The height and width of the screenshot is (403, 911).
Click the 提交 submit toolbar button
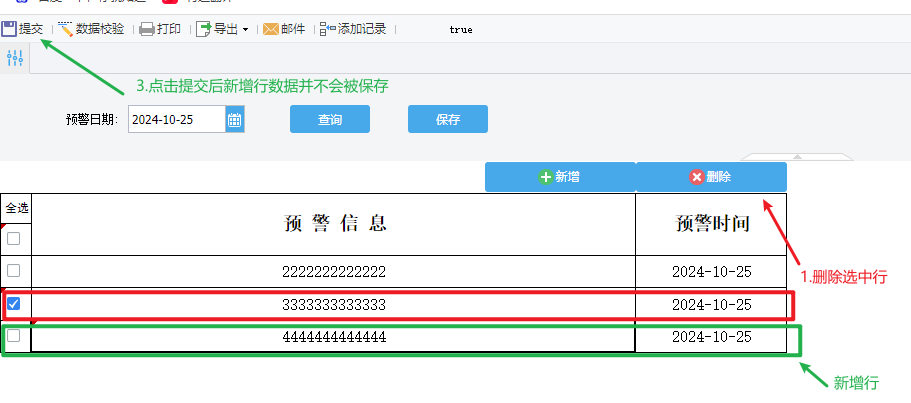22,29
